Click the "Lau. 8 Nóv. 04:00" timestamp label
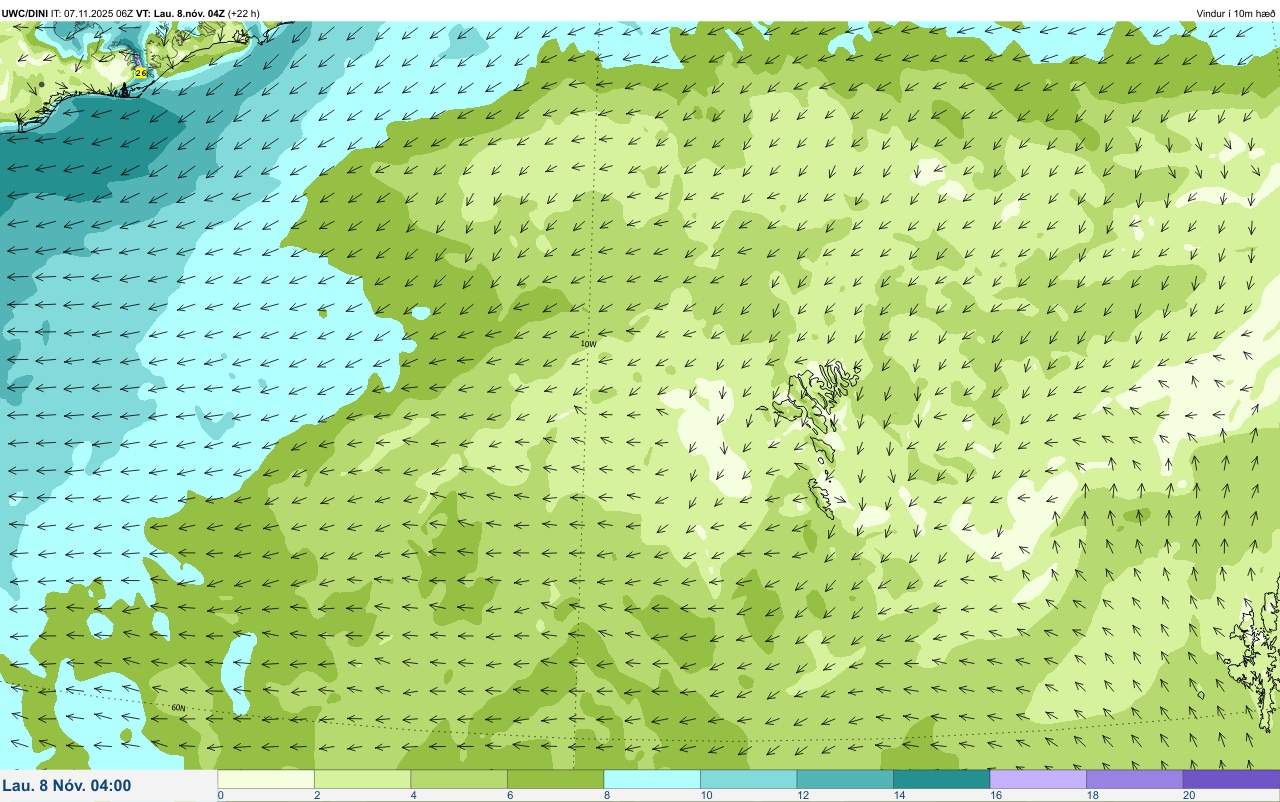This screenshot has width=1280, height=802. 67,785
